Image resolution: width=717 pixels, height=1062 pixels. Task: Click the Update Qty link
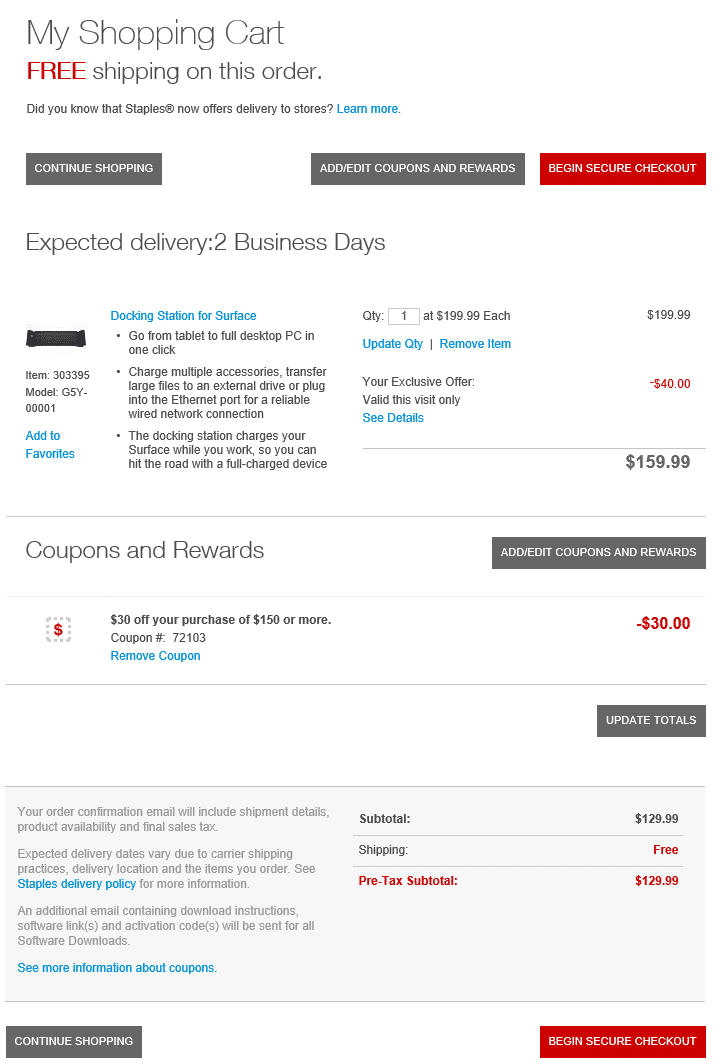(392, 344)
